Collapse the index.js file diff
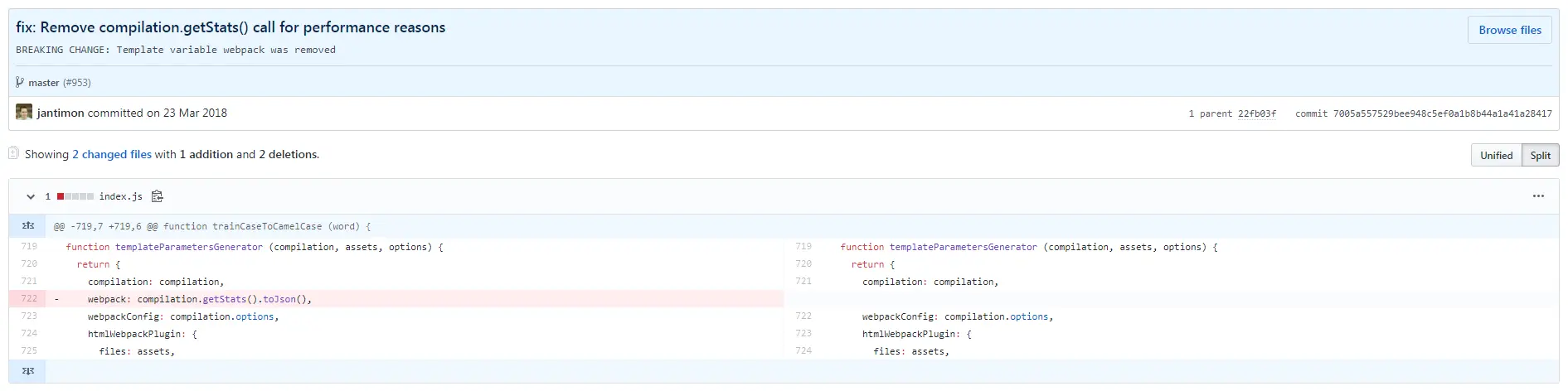This screenshot has height=391, width=1568. (31, 196)
